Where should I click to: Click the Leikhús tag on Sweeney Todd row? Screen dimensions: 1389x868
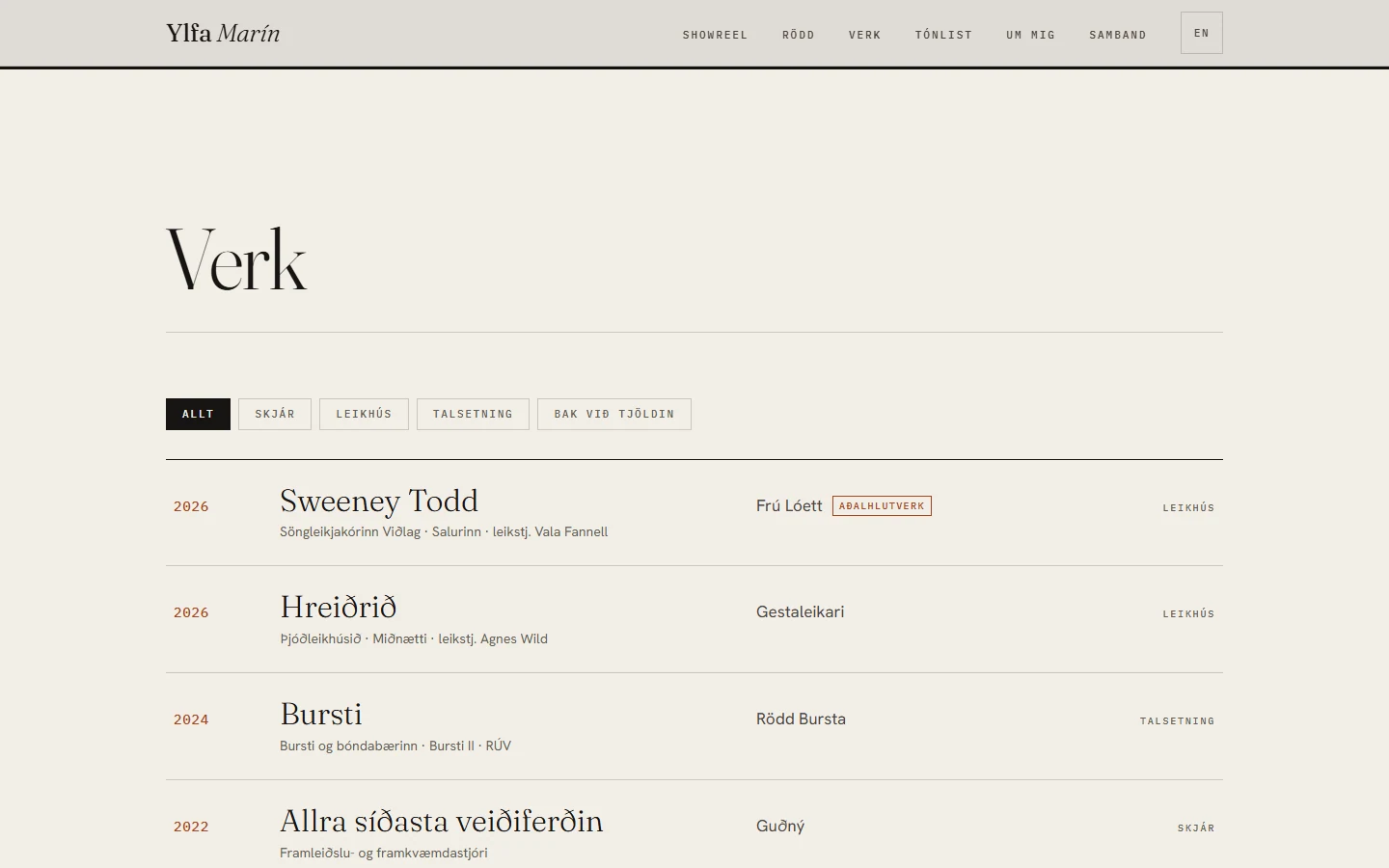[1188, 507]
